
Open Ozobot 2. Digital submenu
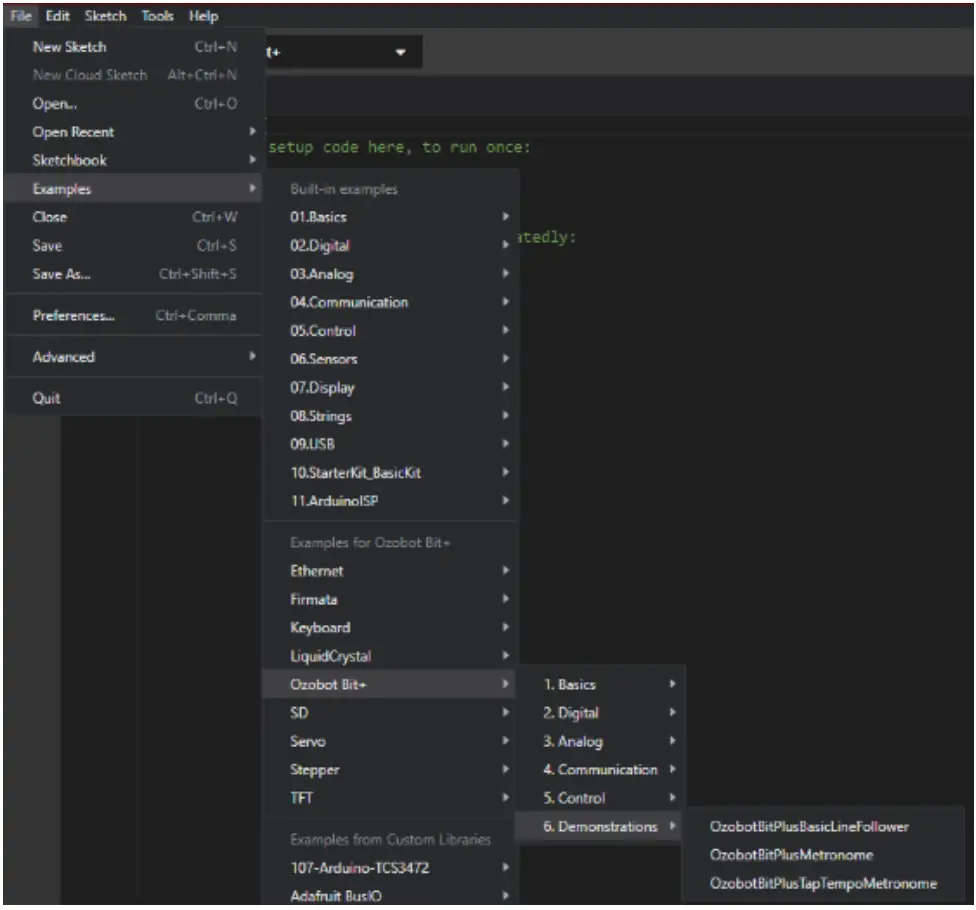coord(600,713)
